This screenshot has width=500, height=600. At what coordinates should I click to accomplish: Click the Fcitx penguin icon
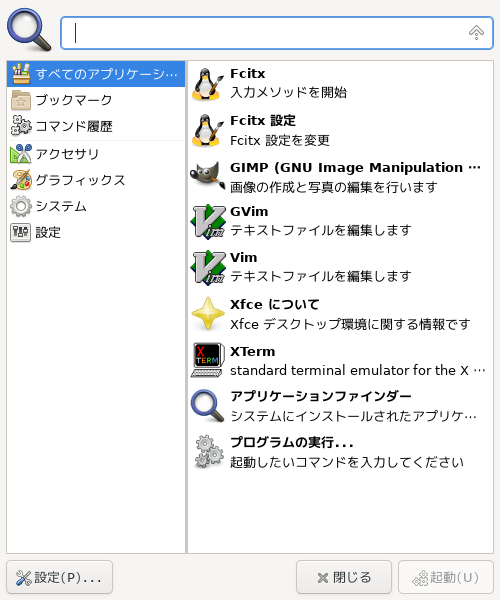click(207, 84)
